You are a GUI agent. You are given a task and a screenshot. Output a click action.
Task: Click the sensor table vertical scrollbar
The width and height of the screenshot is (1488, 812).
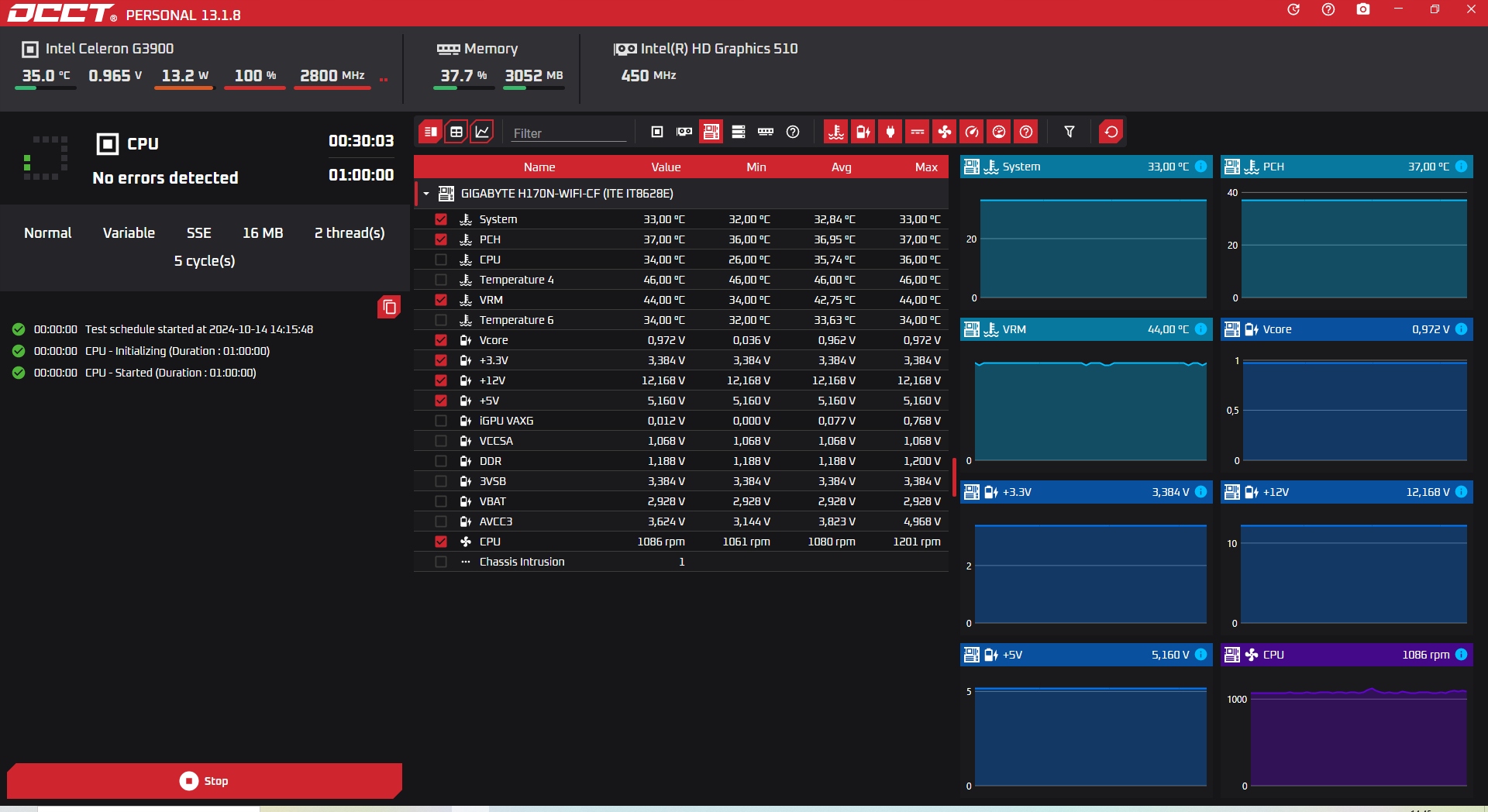[954, 477]
